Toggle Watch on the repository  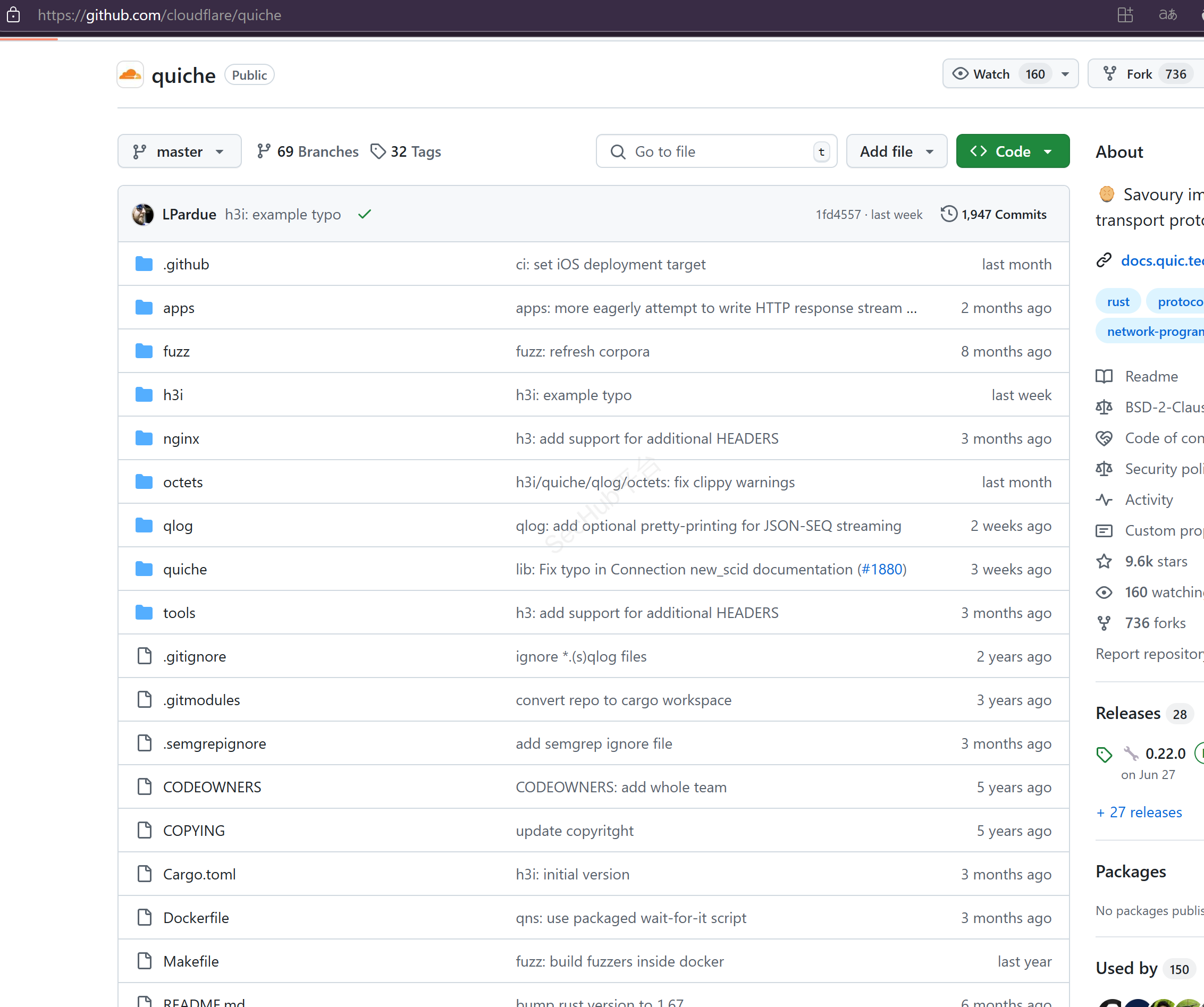991,74
